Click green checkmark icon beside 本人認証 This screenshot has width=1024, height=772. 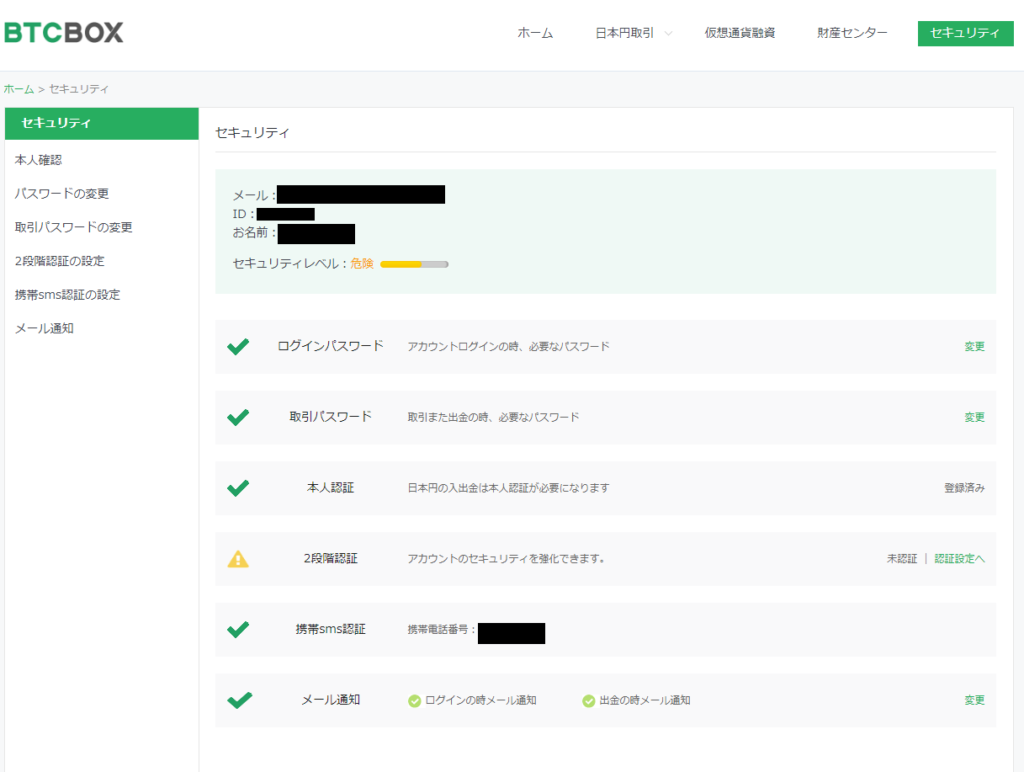tap(238, 488)
